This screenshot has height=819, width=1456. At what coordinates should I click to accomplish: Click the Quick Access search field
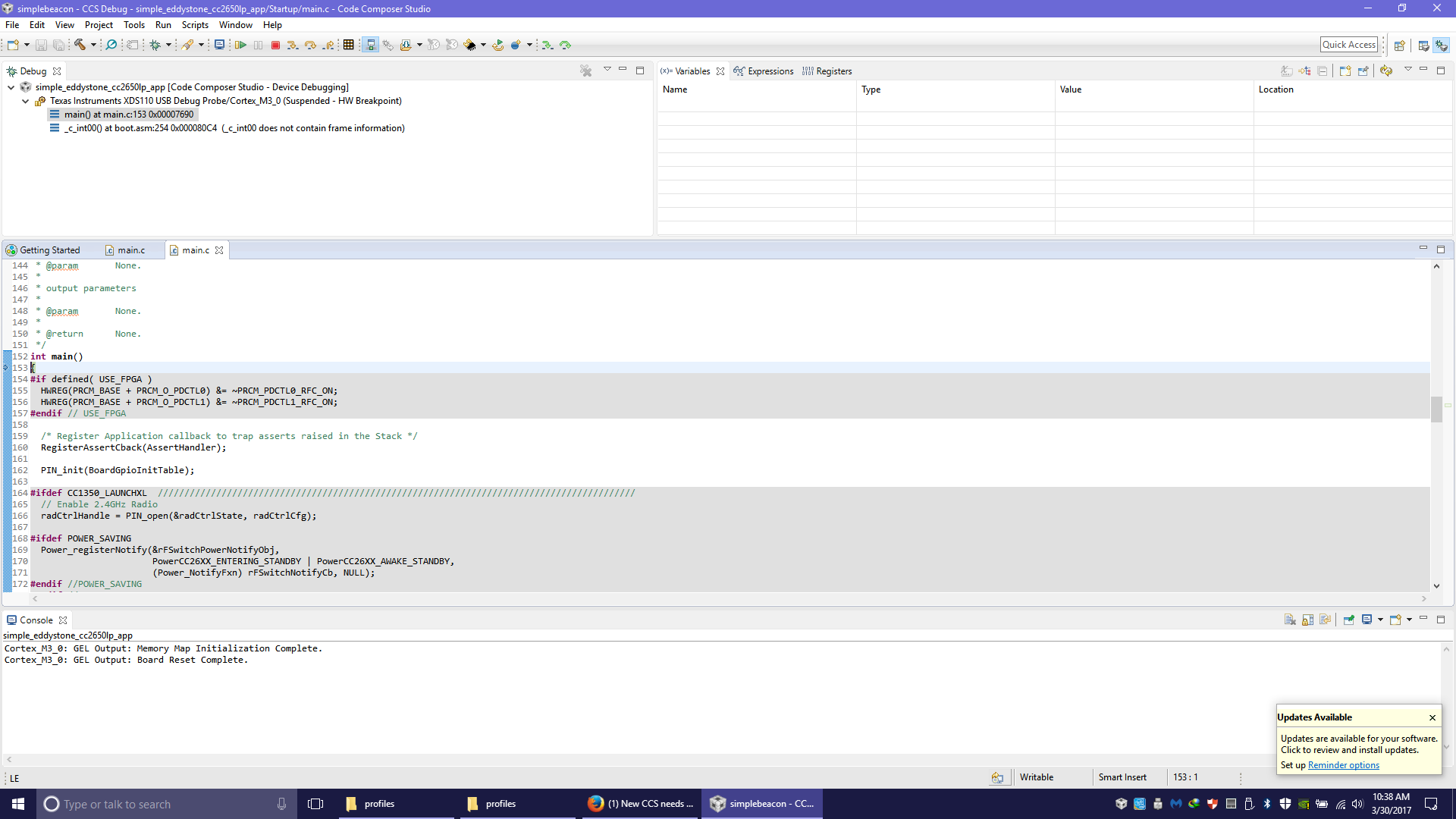[x=1348, y=45]
